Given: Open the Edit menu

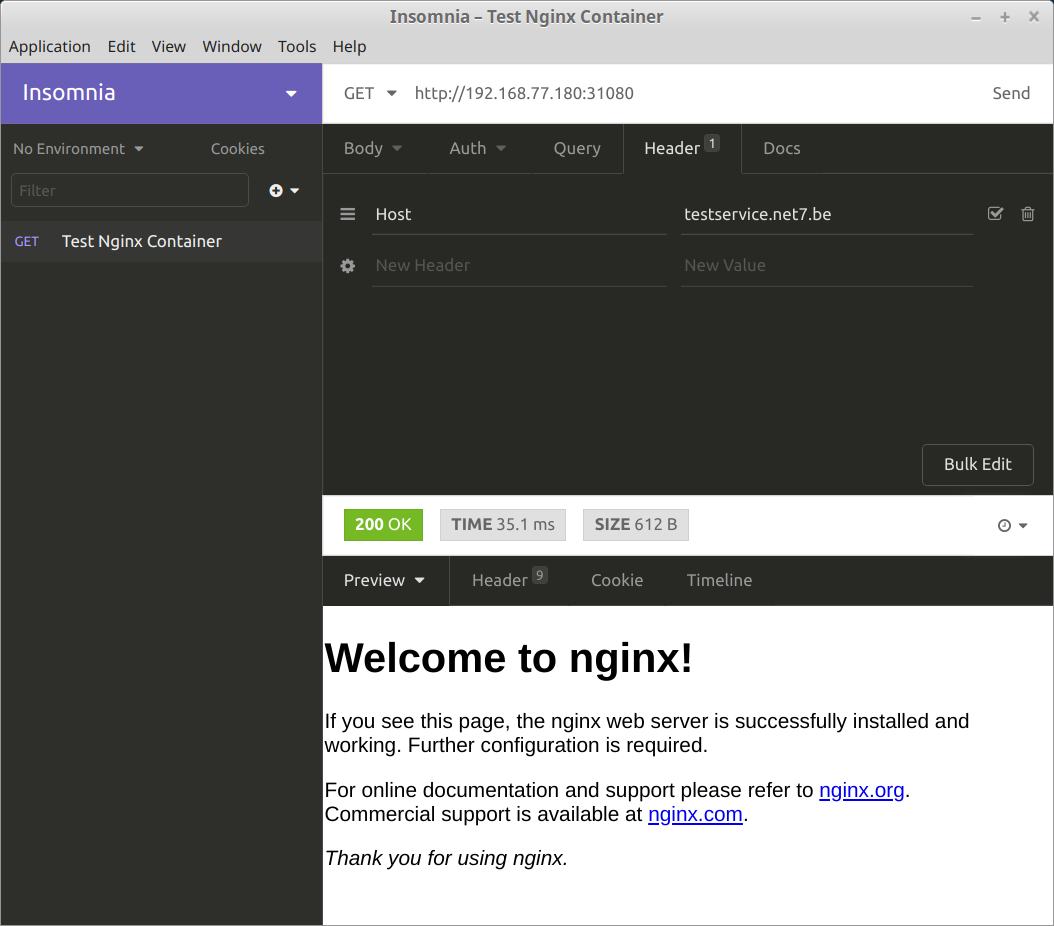Looking at the screenshot, I should [x=122, y=46].
